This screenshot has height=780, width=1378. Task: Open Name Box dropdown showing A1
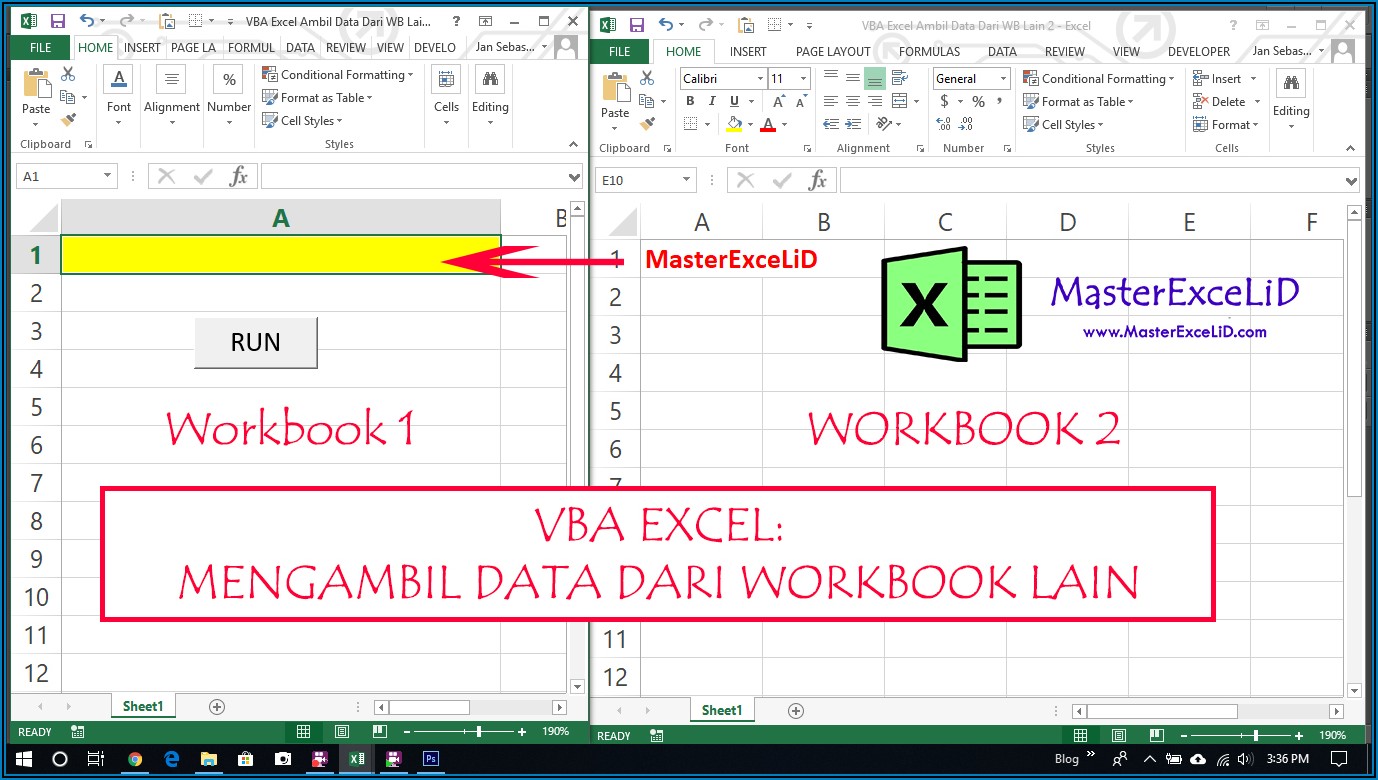click(x=108, y=176)
